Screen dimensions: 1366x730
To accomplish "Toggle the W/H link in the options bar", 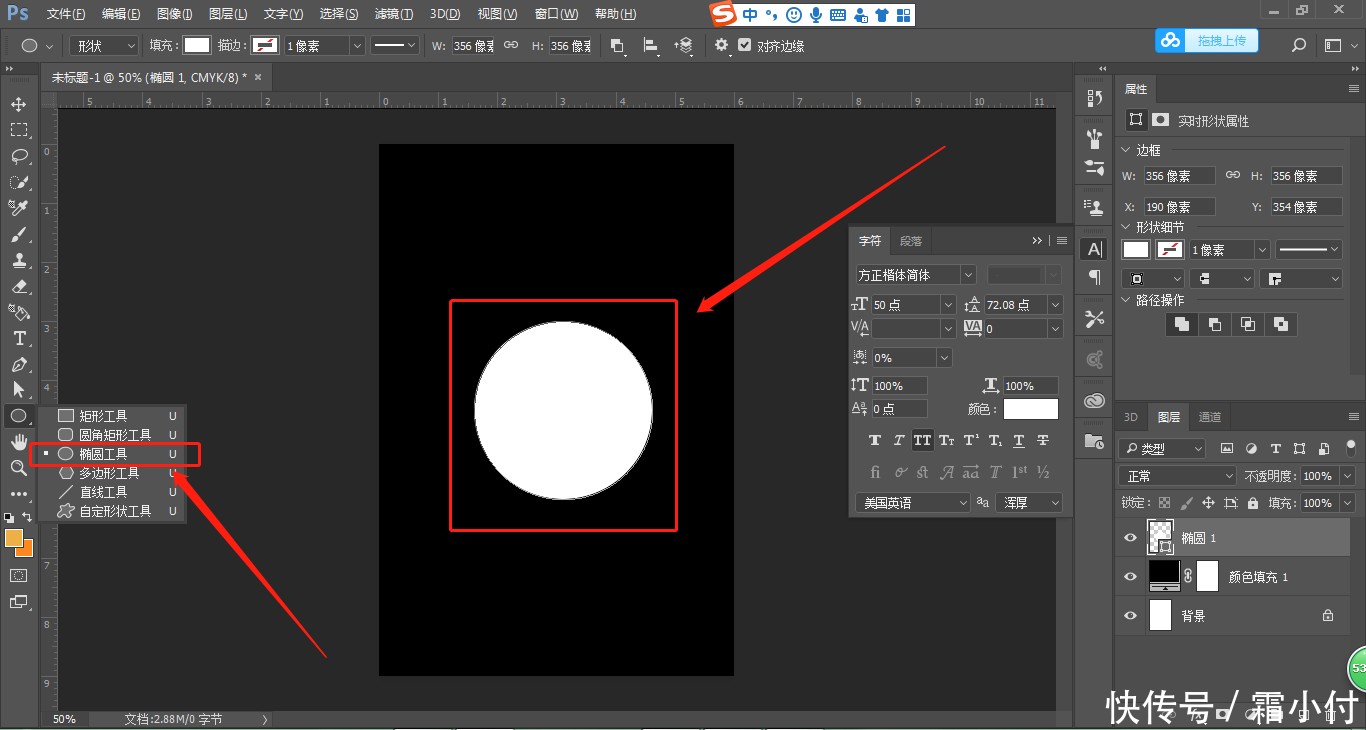I will click(510, 45).
